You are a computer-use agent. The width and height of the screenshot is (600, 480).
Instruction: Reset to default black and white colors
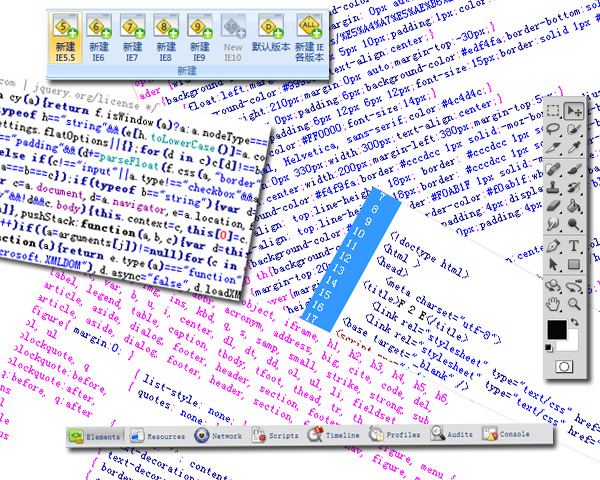(x=549, y=348)
